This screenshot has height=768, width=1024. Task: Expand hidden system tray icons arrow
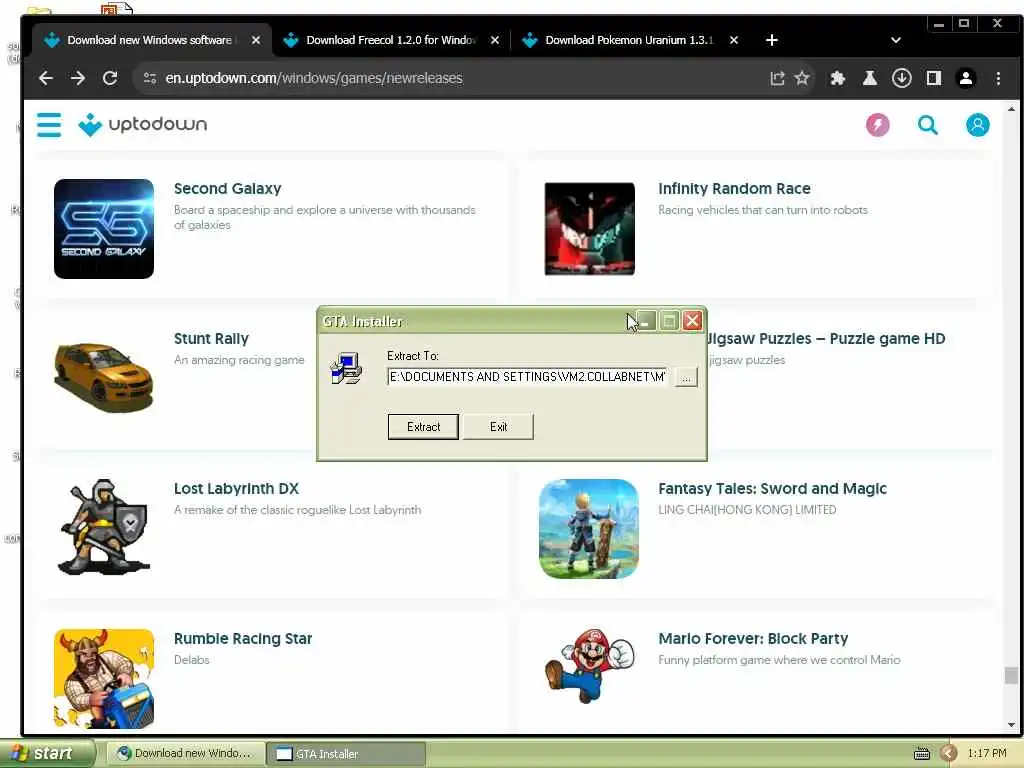pyautogui.click(x=948, y=754)
